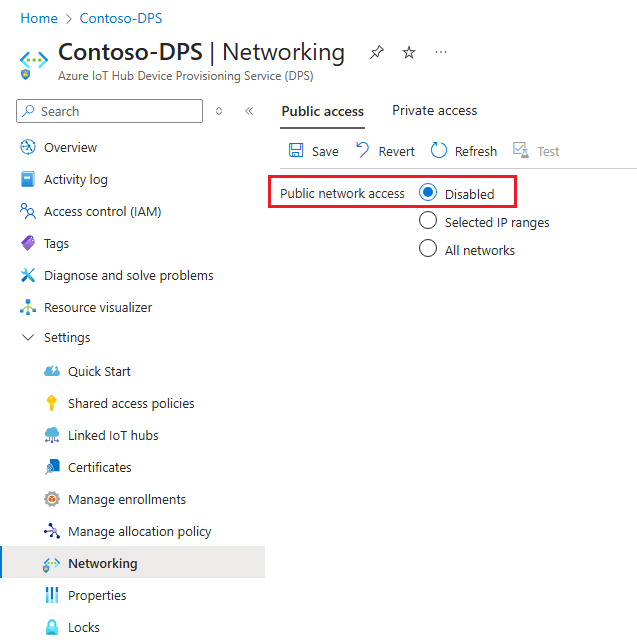Click Contoso-DPS breadcrumb link
Viewport: 637px width, 644px height.
[x=121, y=18]
